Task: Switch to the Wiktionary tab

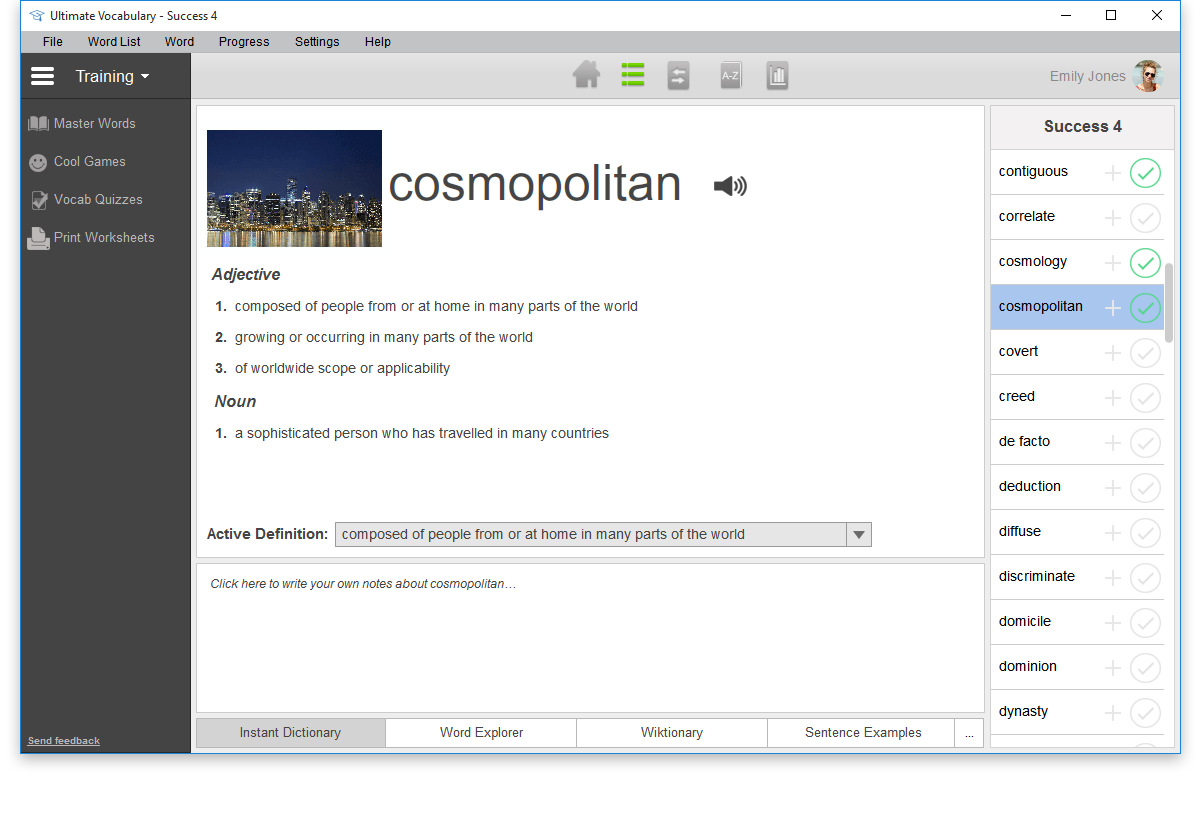Action: (671, 733)
